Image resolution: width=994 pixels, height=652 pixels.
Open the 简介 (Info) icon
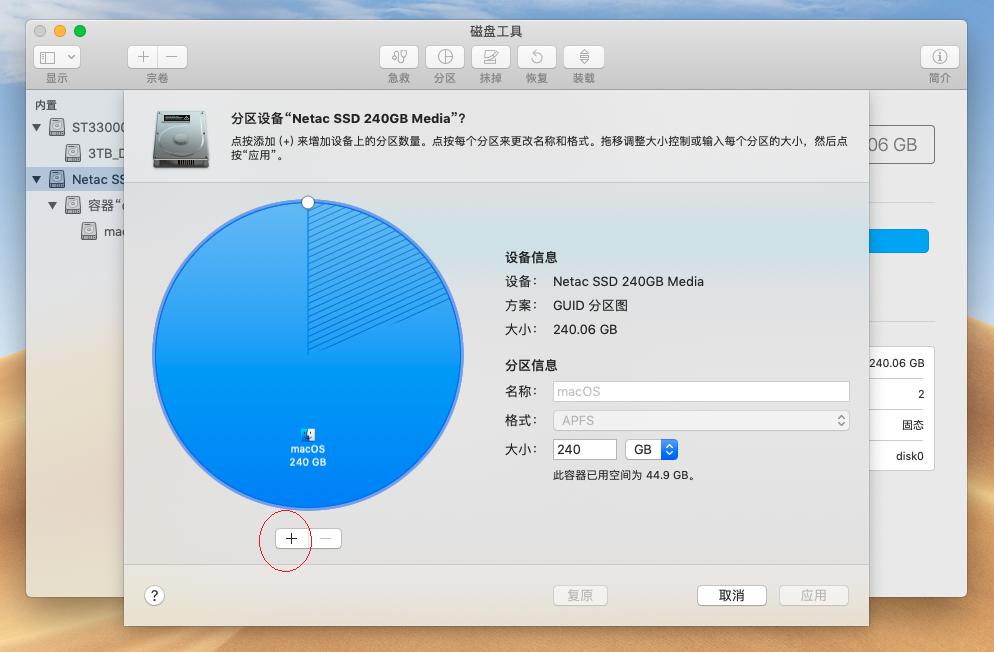coord(938,57)
